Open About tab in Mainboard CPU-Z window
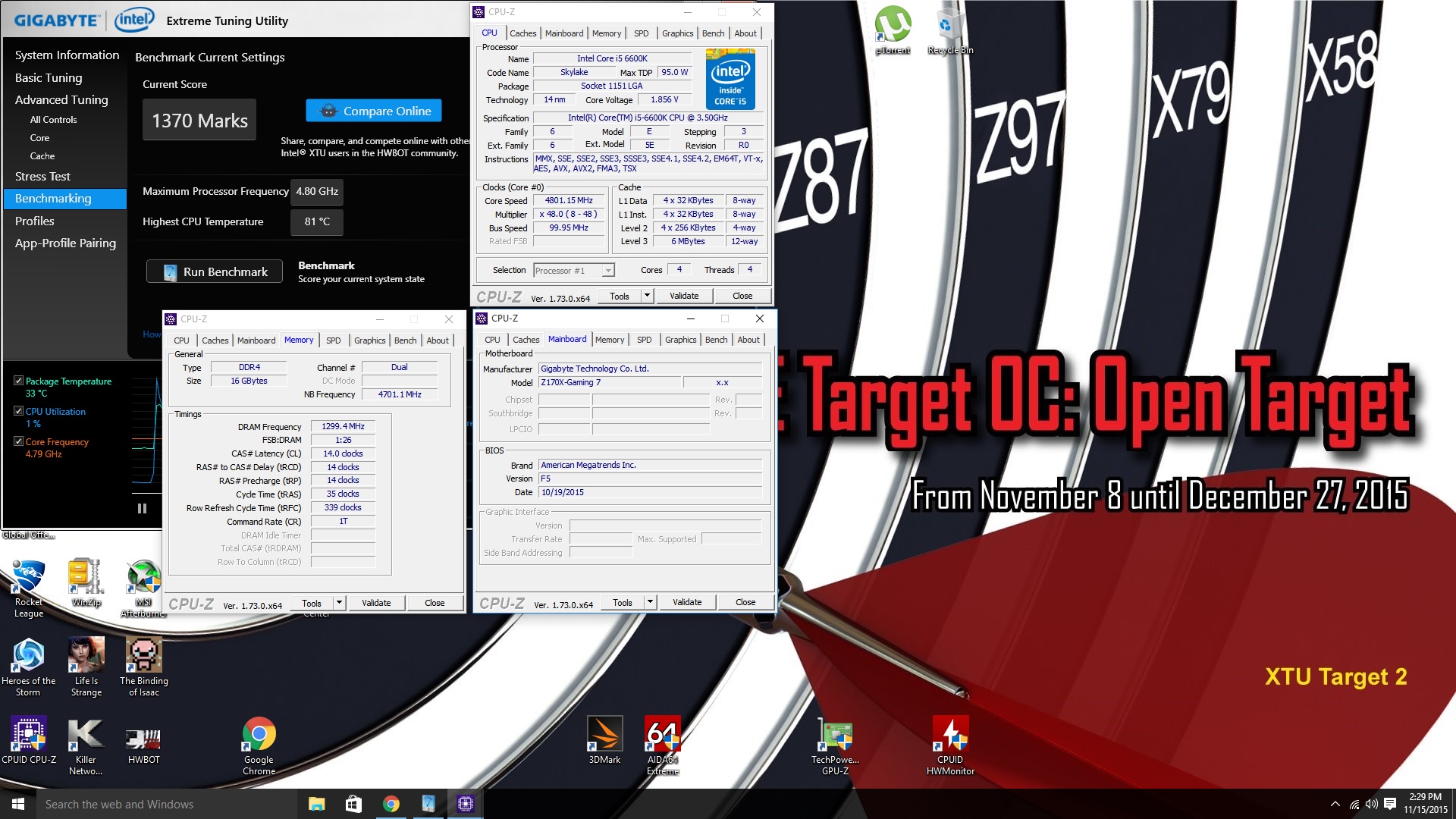Screen dimensions: 1456x819 point(748,340)
